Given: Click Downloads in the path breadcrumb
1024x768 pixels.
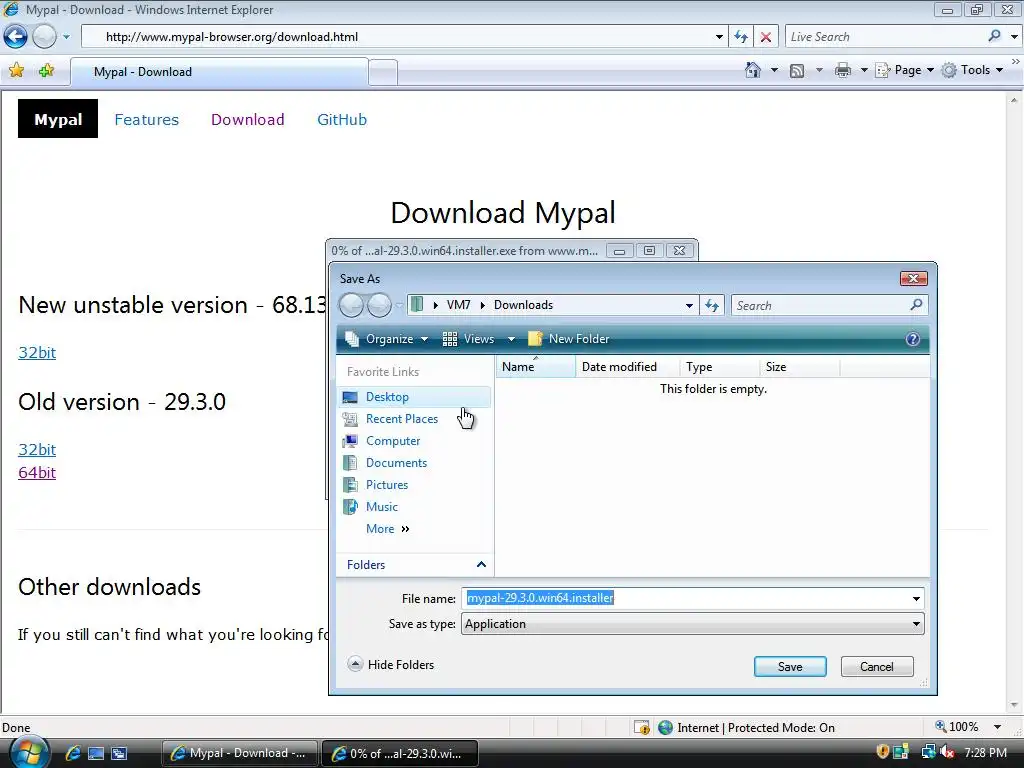Looking at the screenshot, I should tap(523, 305).
